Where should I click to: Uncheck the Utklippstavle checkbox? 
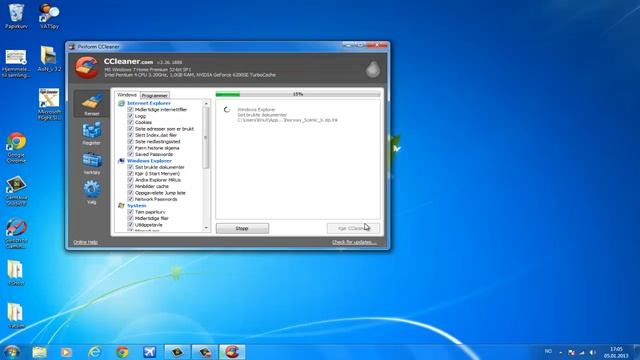(131, 225)
